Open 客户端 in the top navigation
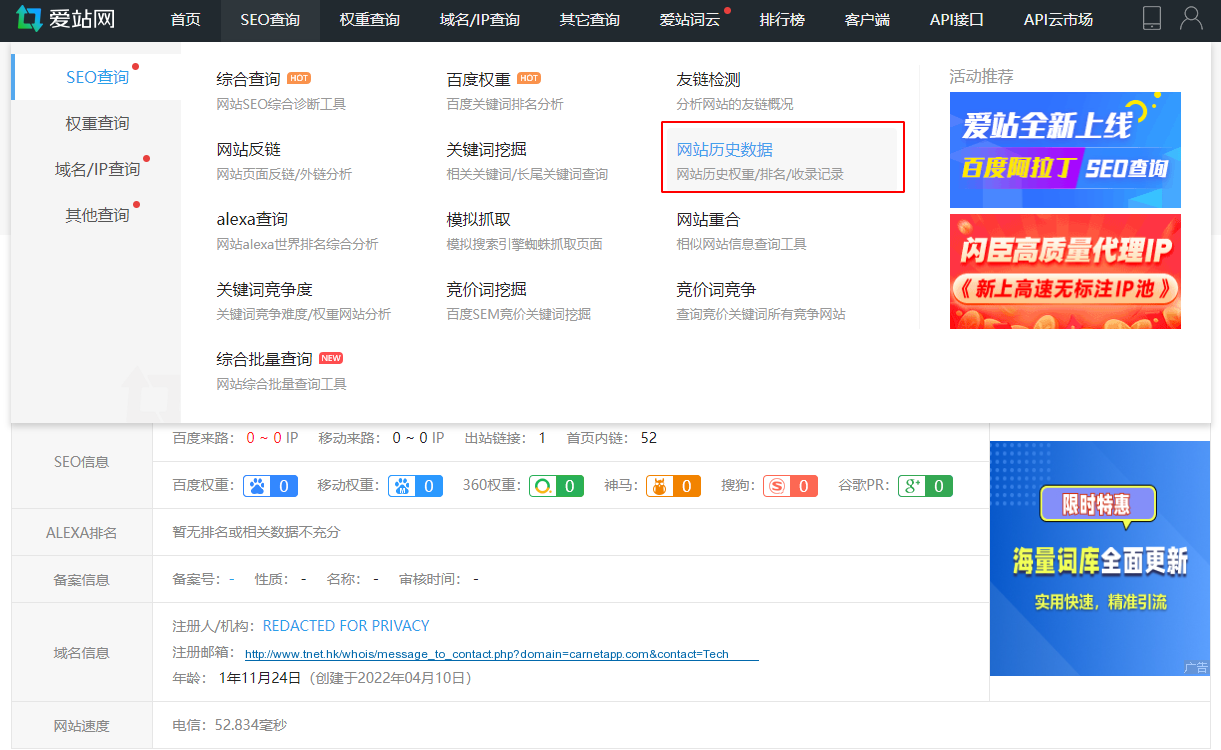 point(867,19)
